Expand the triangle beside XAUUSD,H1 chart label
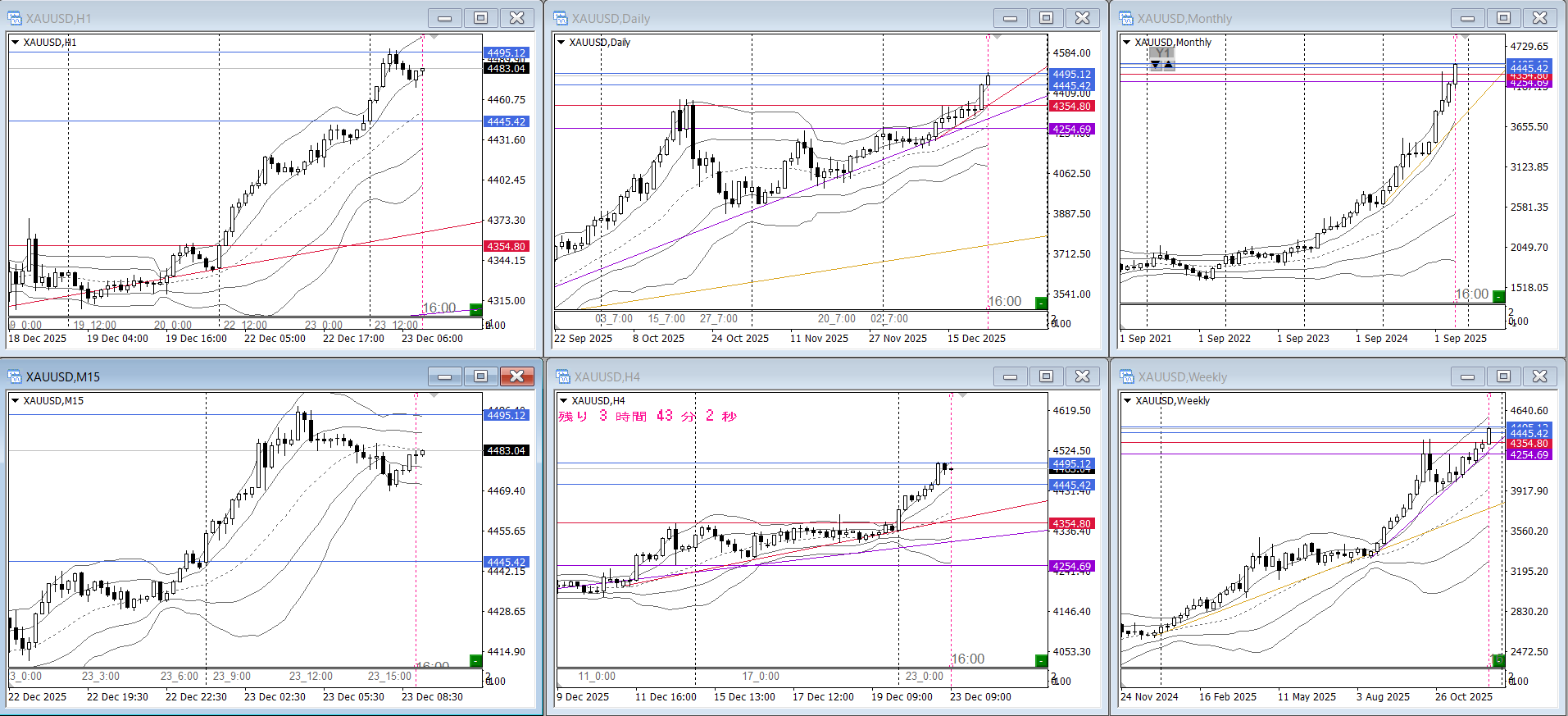The image size is (1568, 716). click(15, 43)
